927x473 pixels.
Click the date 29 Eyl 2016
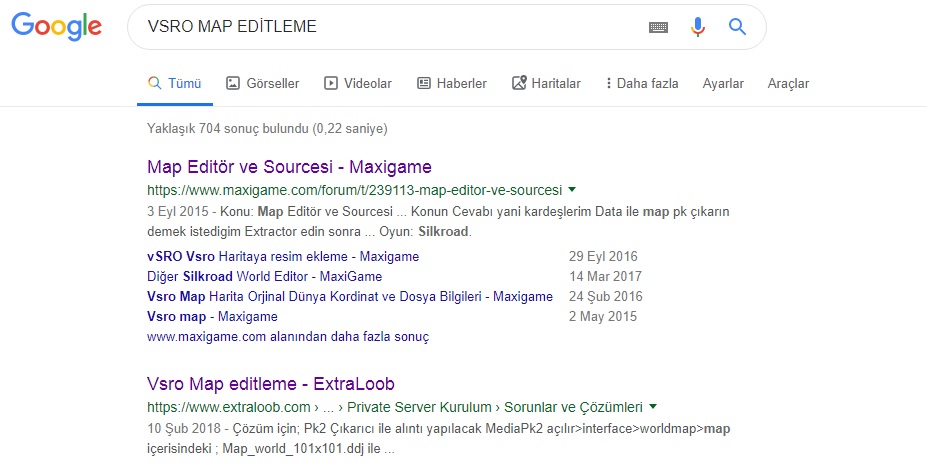(x=603, y=257)
